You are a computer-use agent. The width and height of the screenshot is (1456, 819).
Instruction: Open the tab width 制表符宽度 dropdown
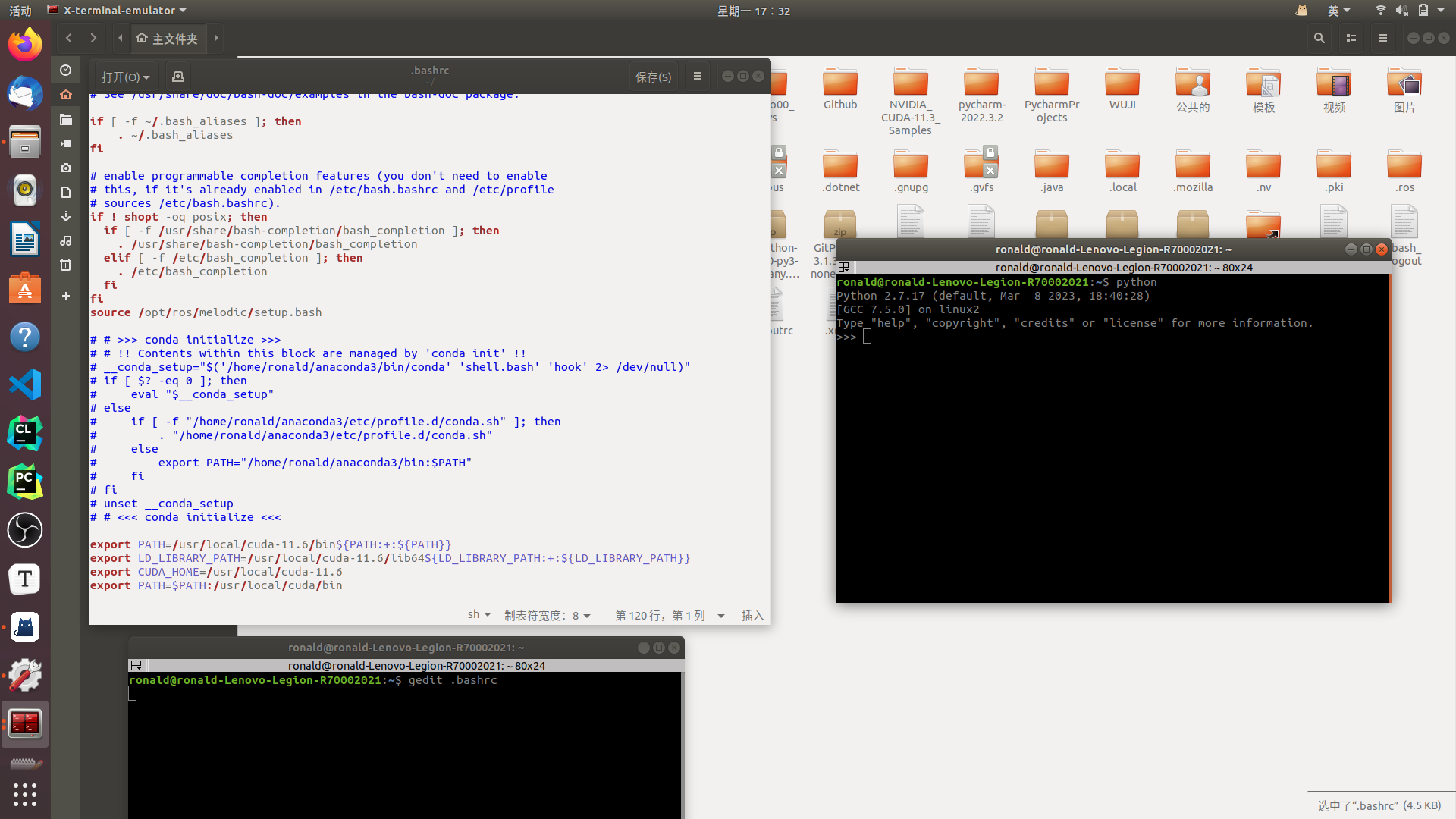(x=547, y=615)
